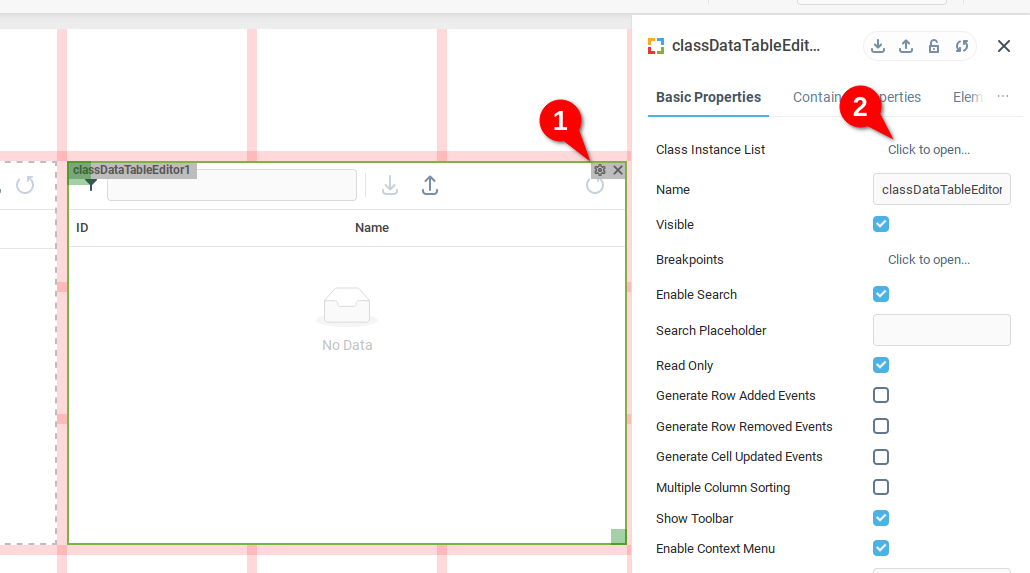Show more tabs via ellipsis icon
Screen dimensions: 1030x573
click(x=1002, y=97)
